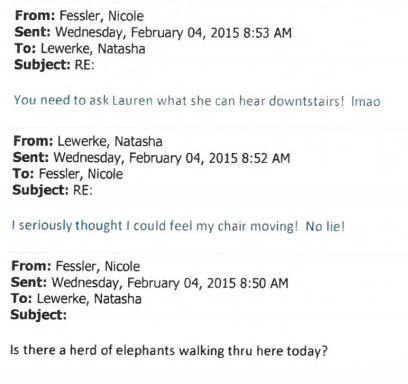Click the empty Subject label in bottom email
The height and width of the screenshot is (384, 408).
(39, 314)
